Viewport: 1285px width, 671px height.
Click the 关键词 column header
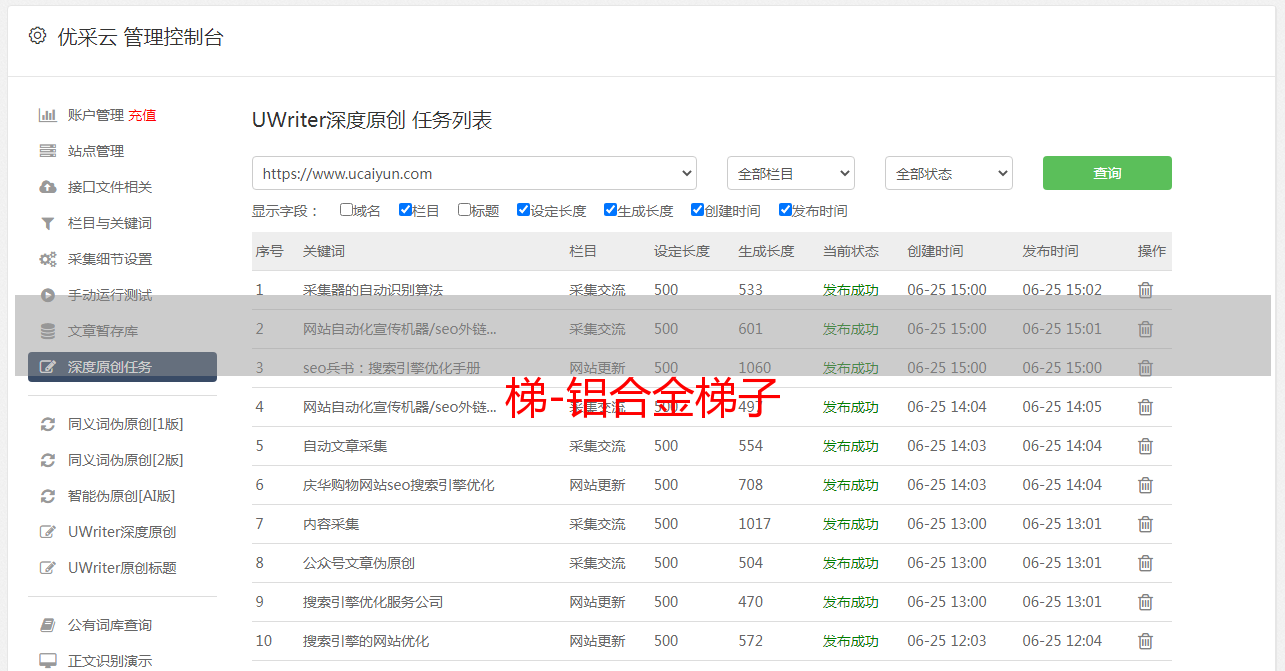pos(324,251)
